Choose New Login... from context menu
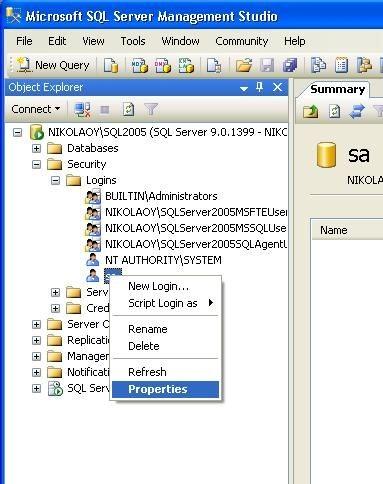 click(x=165, y=286)
